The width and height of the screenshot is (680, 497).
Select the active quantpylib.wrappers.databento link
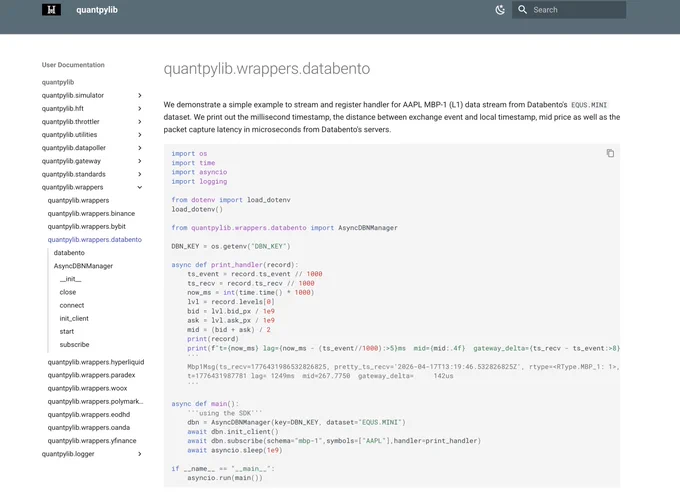pos(95,239)
